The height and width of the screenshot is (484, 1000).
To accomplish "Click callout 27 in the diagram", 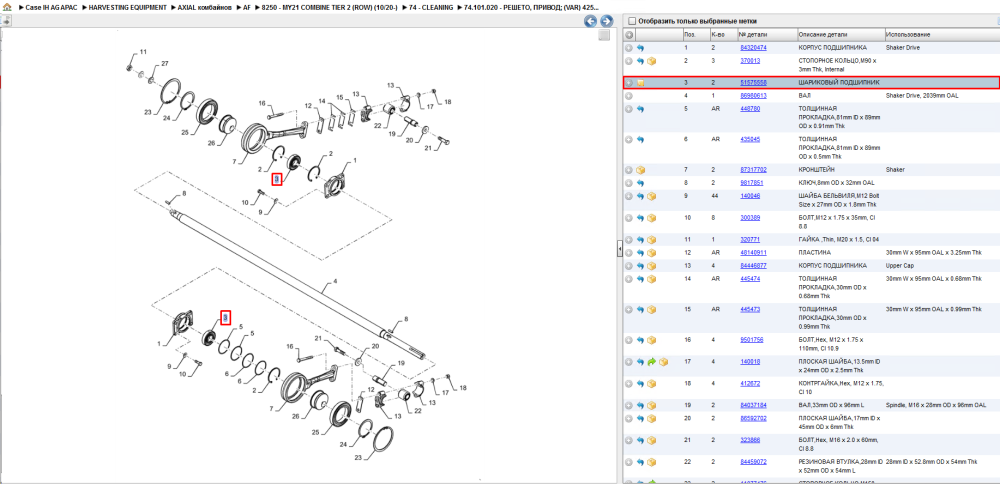I will pos(165,64).
